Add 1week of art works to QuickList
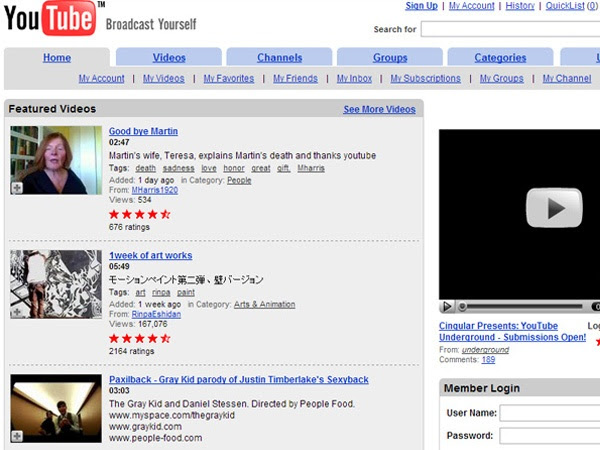 17,312
